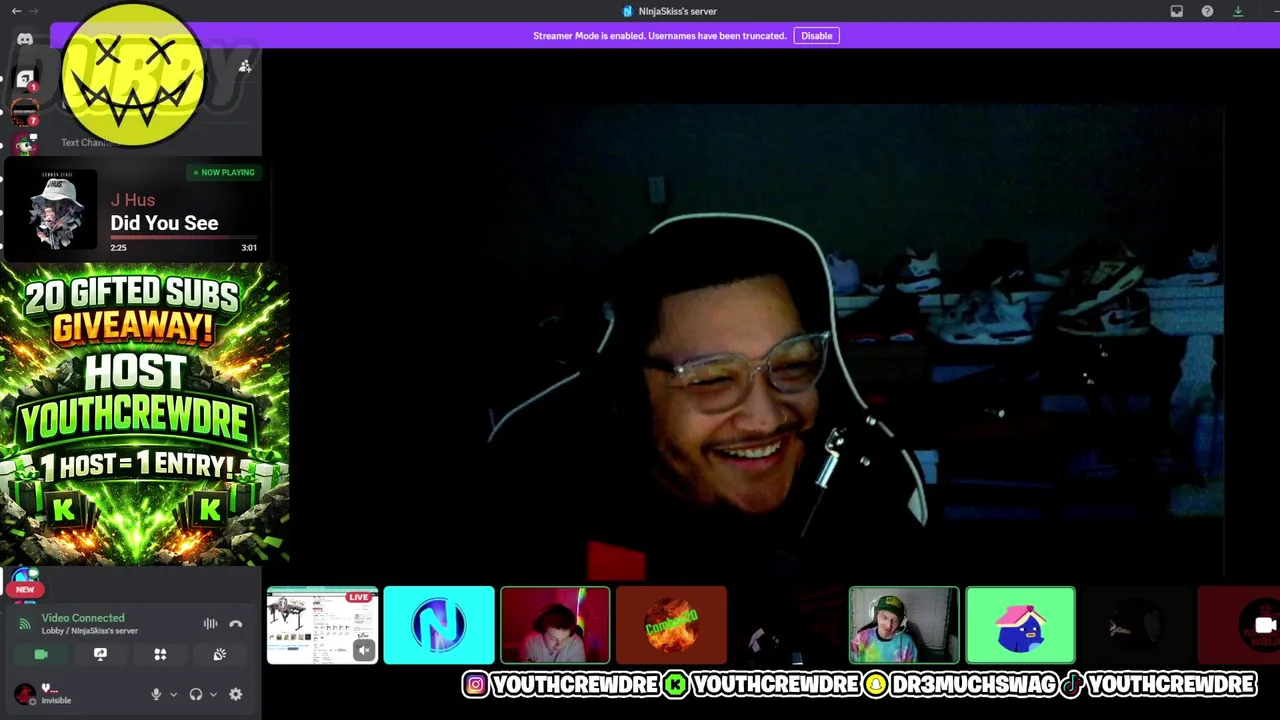The width and height of the screenshot is (1280, 720).
Task: Open User Settings gear
Action: click(x=236, y=694)
